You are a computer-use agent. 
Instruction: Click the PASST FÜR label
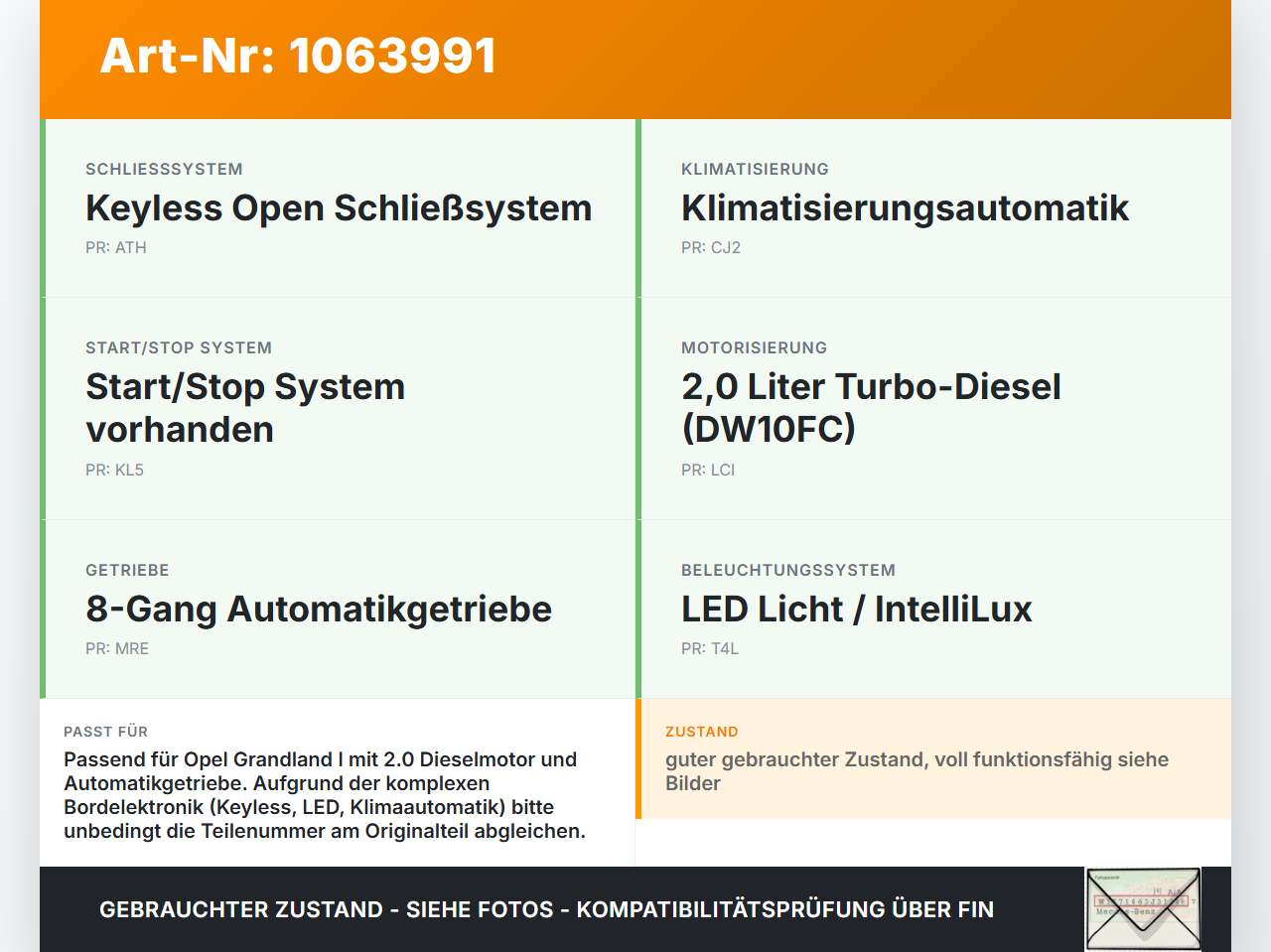coord(106,732)
